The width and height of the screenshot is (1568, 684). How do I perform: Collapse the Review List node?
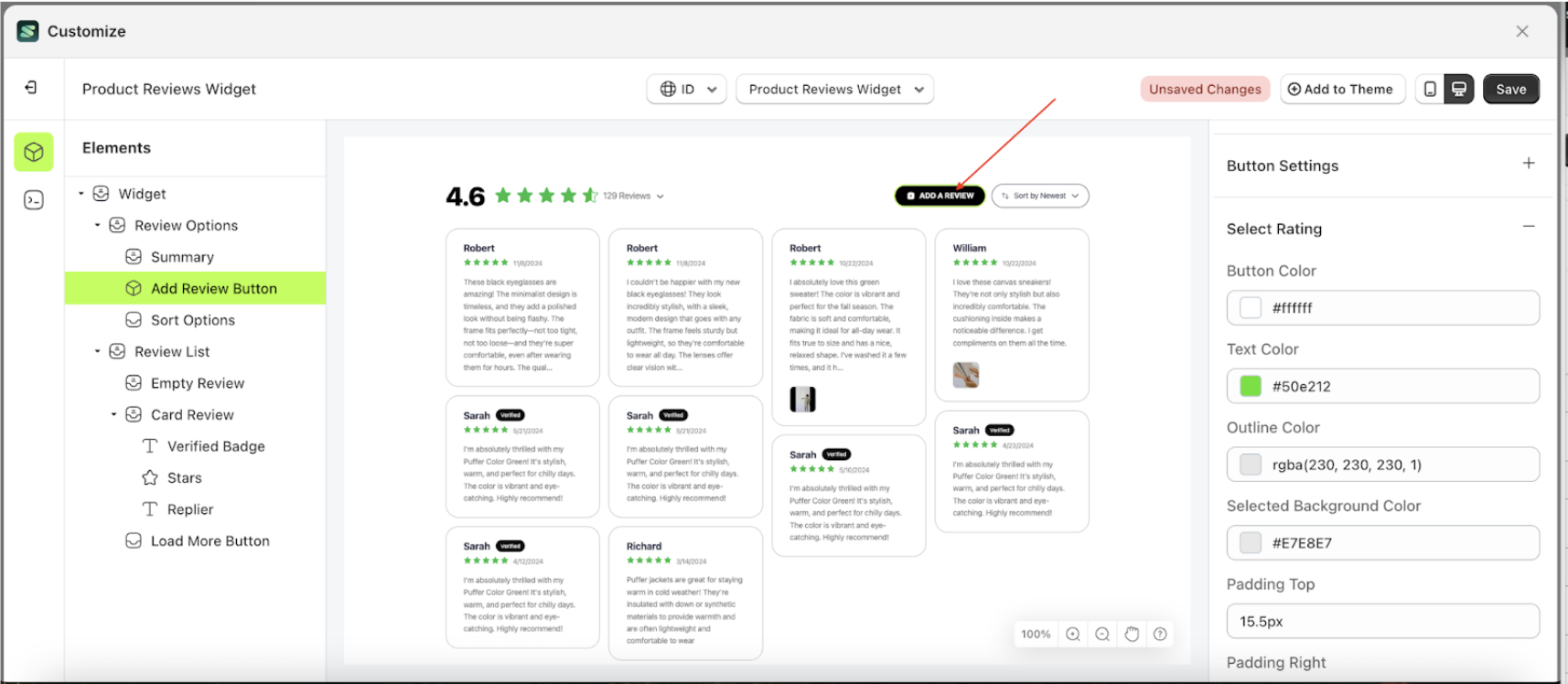coord(98,351)
